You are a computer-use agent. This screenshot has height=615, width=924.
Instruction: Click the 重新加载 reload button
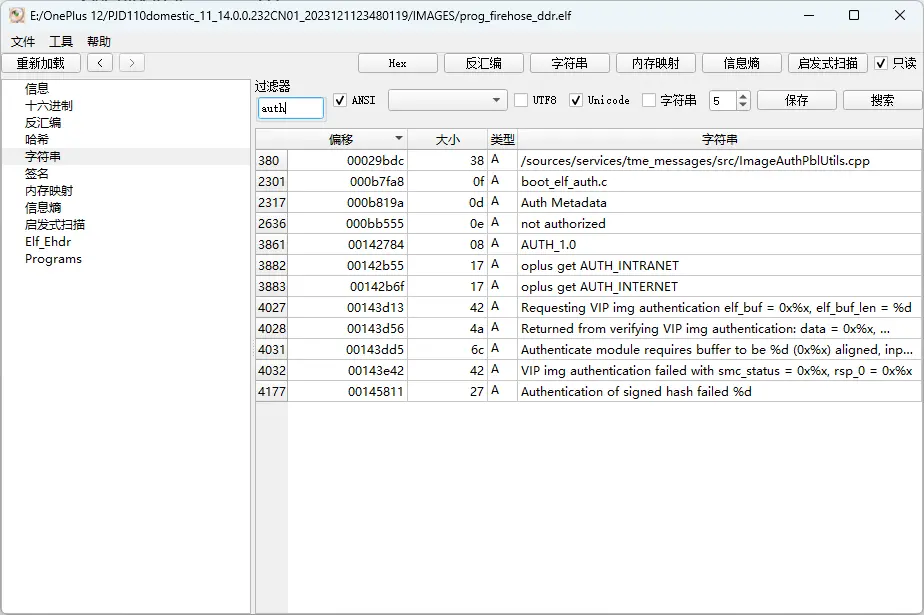click(x=41, y=63)
